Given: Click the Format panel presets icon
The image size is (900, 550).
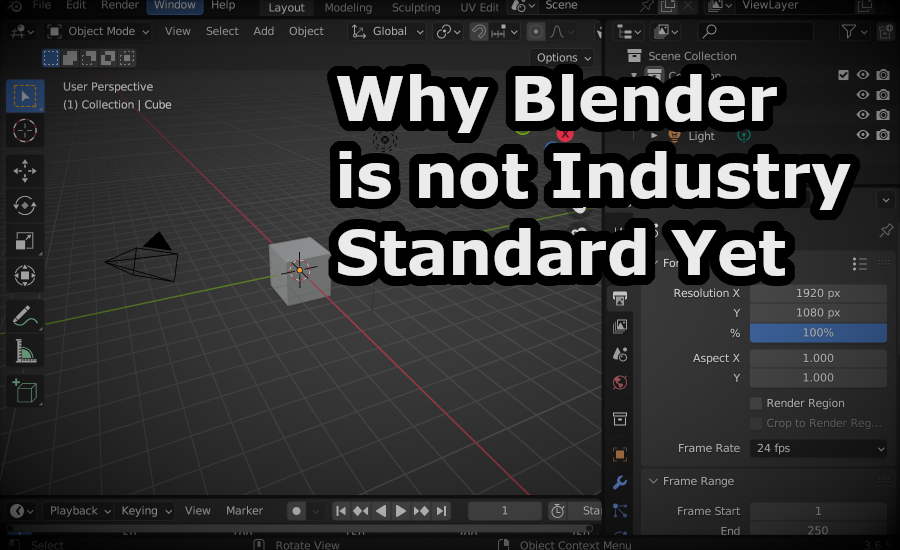Looking at the screenshot, I should tap(859, 264).
